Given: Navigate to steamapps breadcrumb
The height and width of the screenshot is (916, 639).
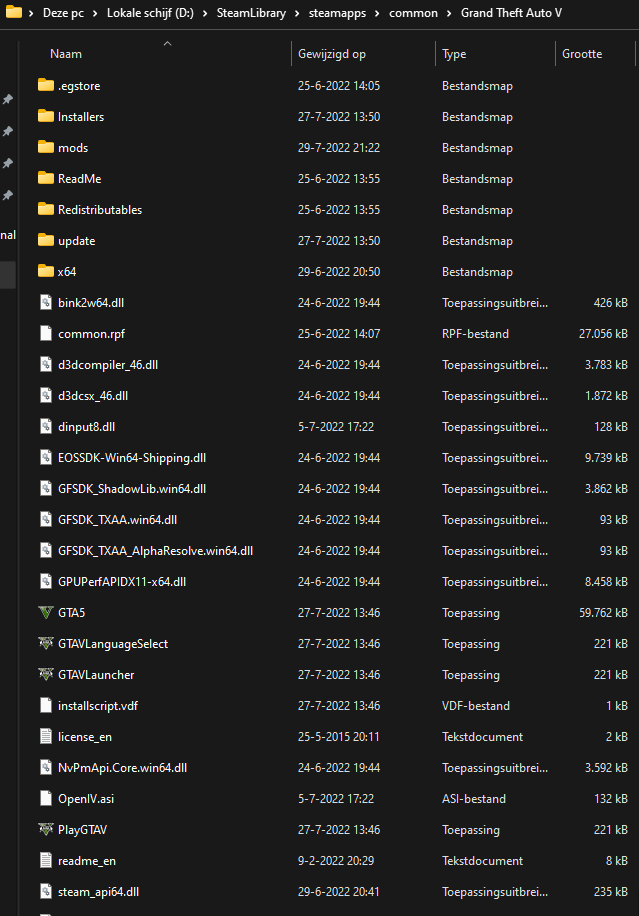Looking at the screenshot, I should 337,13.
